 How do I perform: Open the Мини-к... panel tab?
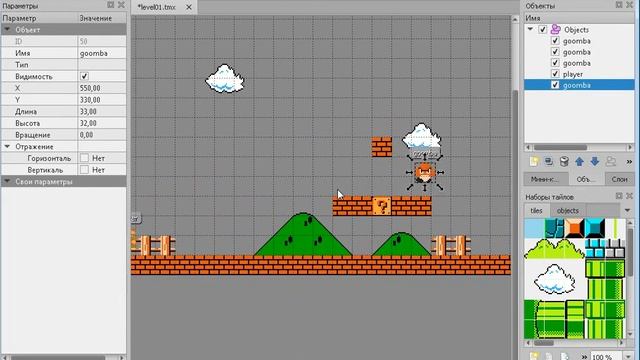(x=546, y=179)
